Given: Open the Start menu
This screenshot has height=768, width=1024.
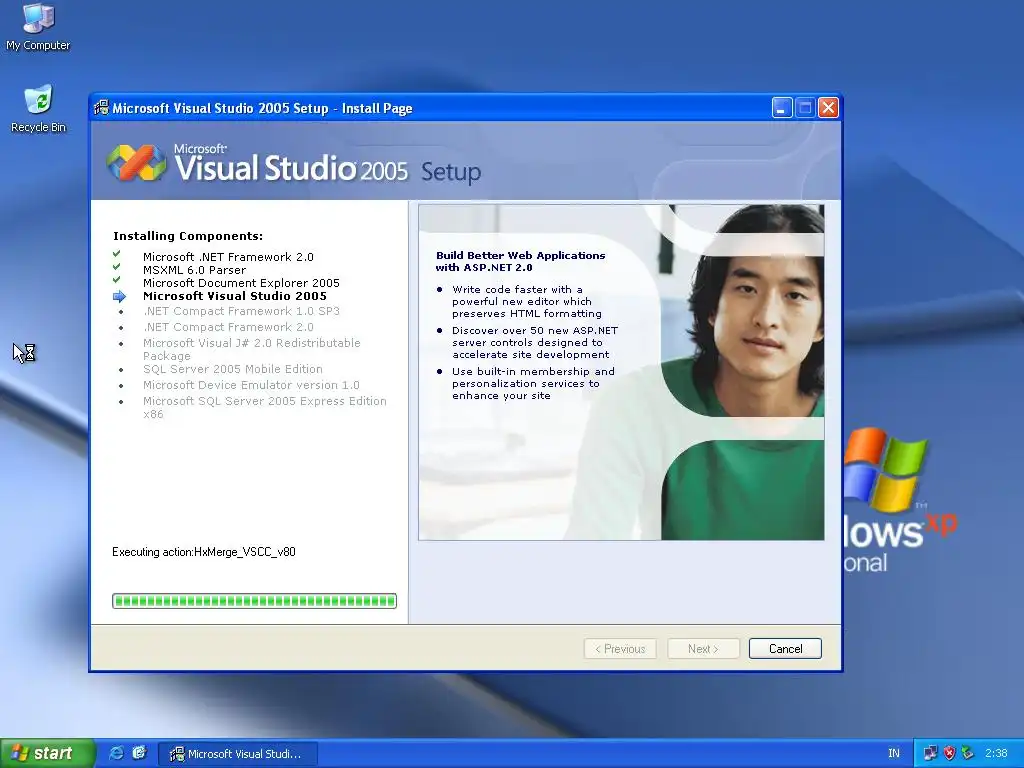Looking at the screenshot, I should click(47, 753).
